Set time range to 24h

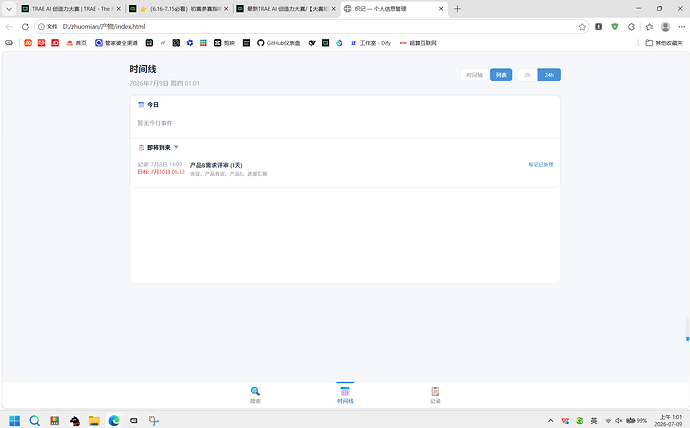(x=549, y=75)
